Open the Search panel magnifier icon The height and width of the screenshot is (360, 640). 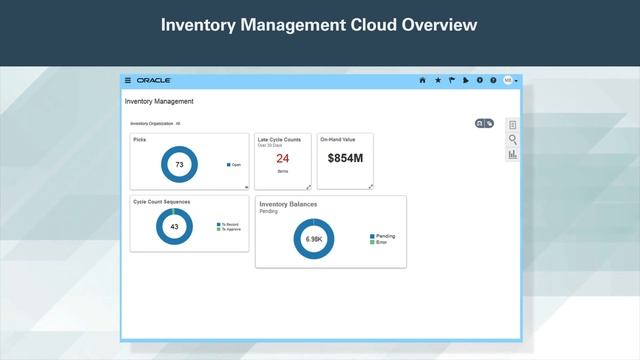pos(513,140)
